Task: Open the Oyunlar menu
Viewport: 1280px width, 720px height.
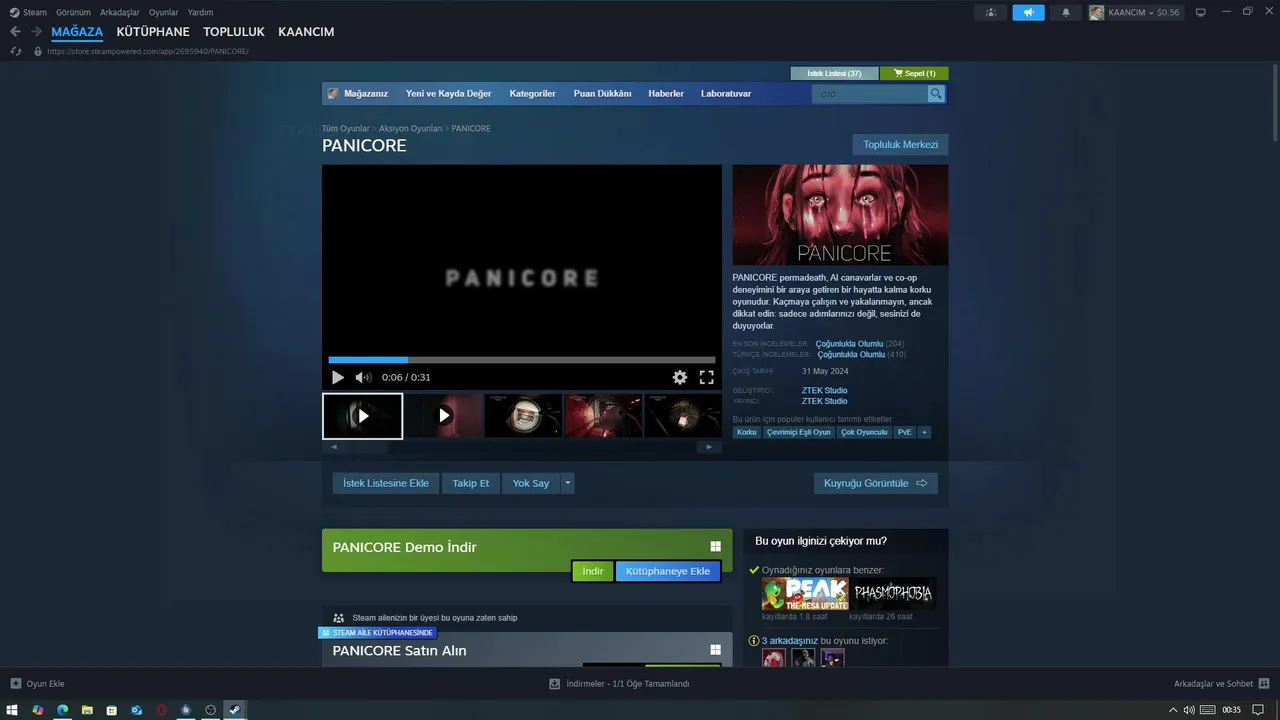Action: coord(164,12)
